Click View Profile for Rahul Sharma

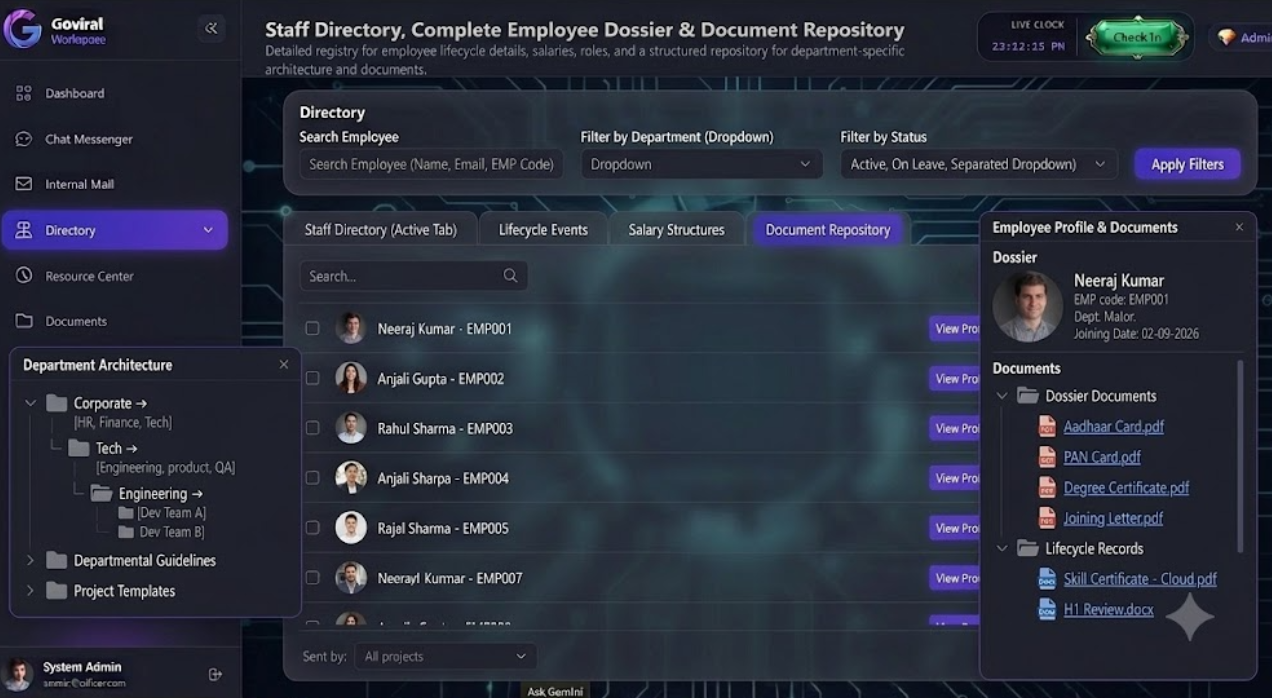(955, 428)
